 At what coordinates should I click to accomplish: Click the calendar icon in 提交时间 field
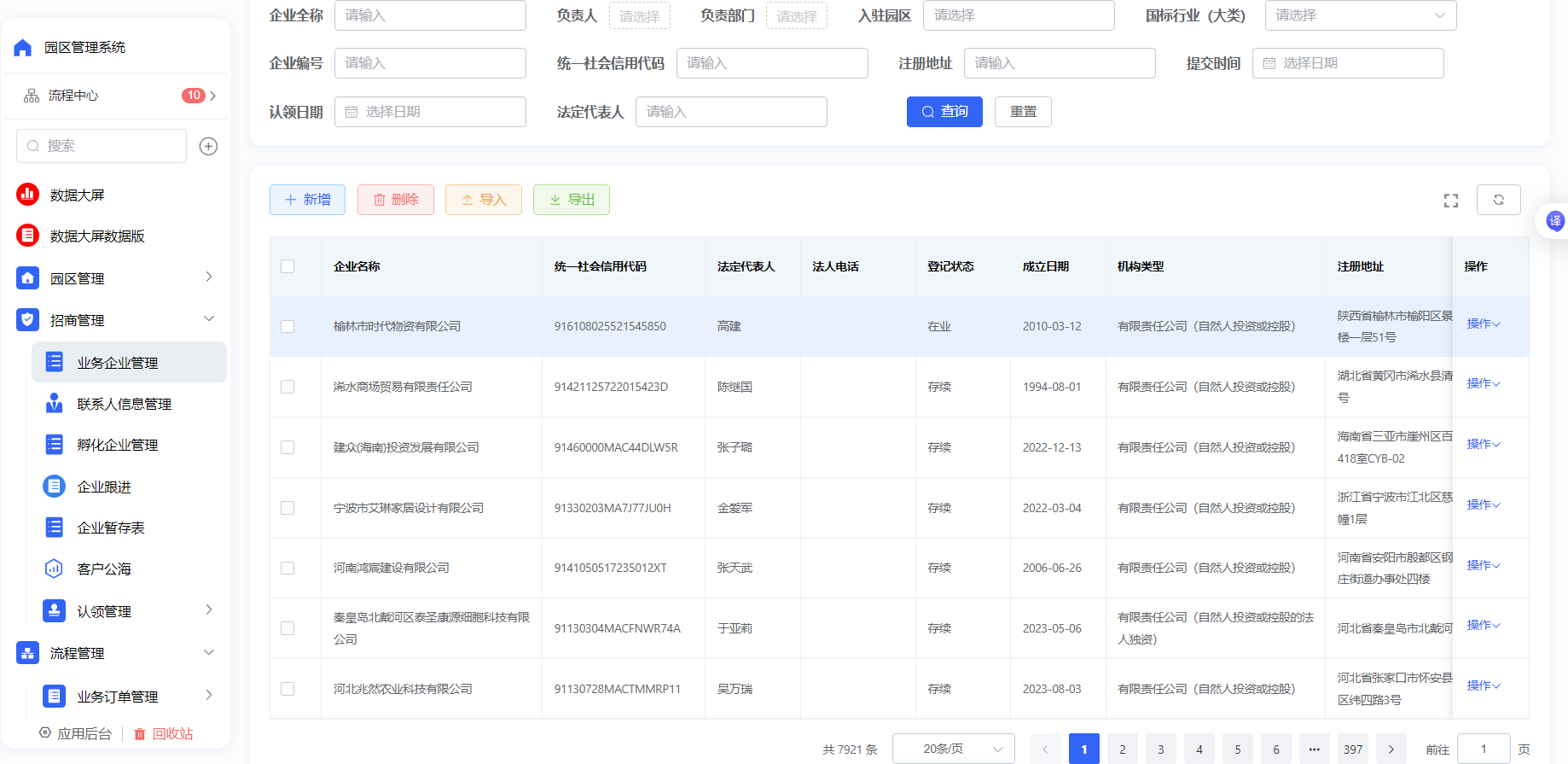pos(1269,63)
